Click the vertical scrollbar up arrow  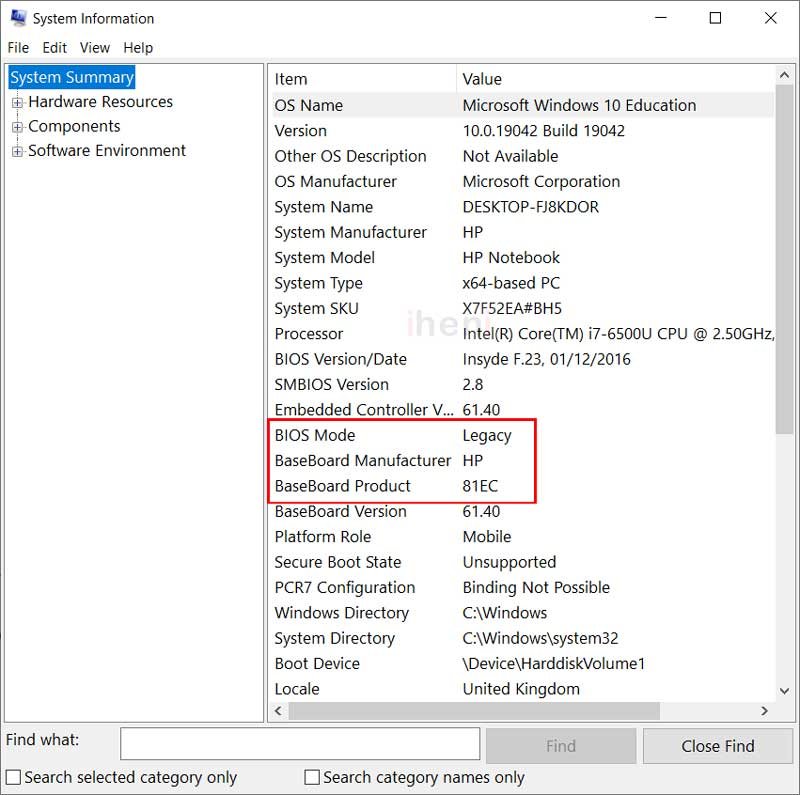784,76
